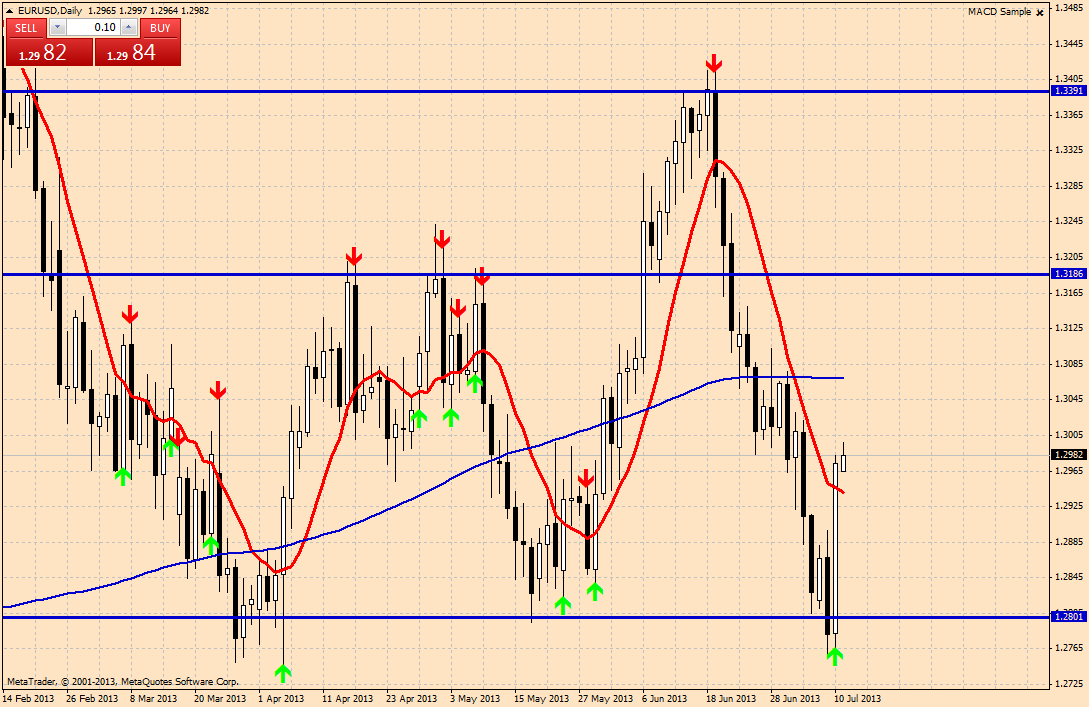Click the 1.3325 price axis value

click(x=1070, y=149)
